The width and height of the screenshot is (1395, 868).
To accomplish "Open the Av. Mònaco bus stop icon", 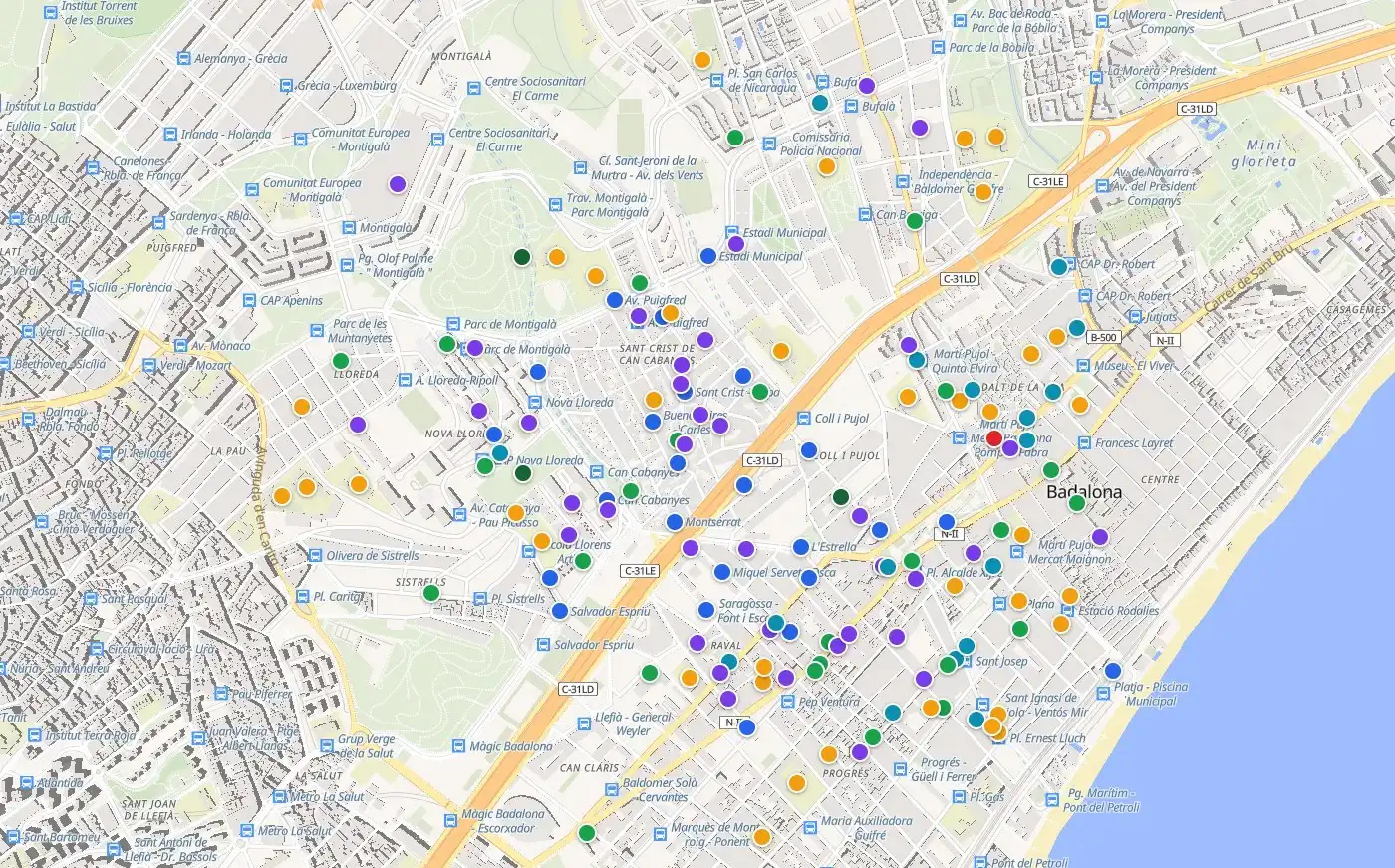I will [180, 346].
